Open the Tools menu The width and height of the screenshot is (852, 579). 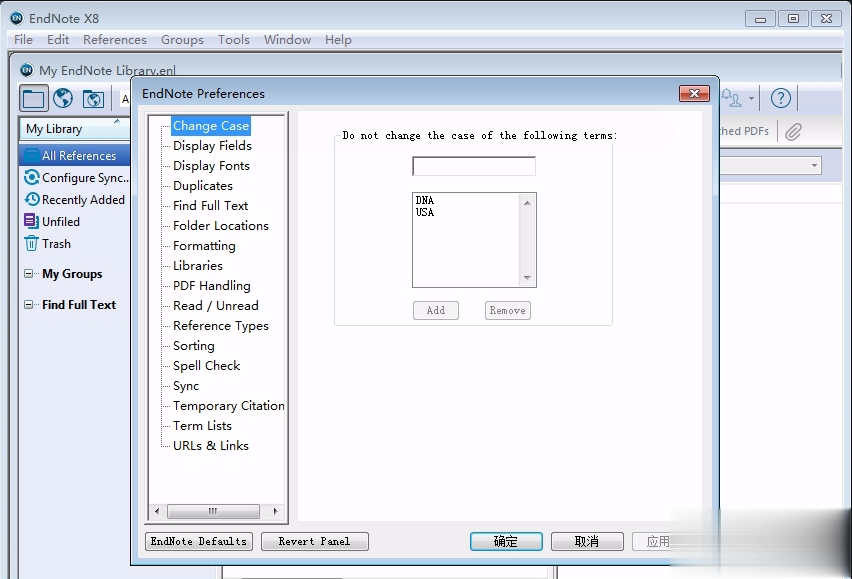click(x=234, y=40)
